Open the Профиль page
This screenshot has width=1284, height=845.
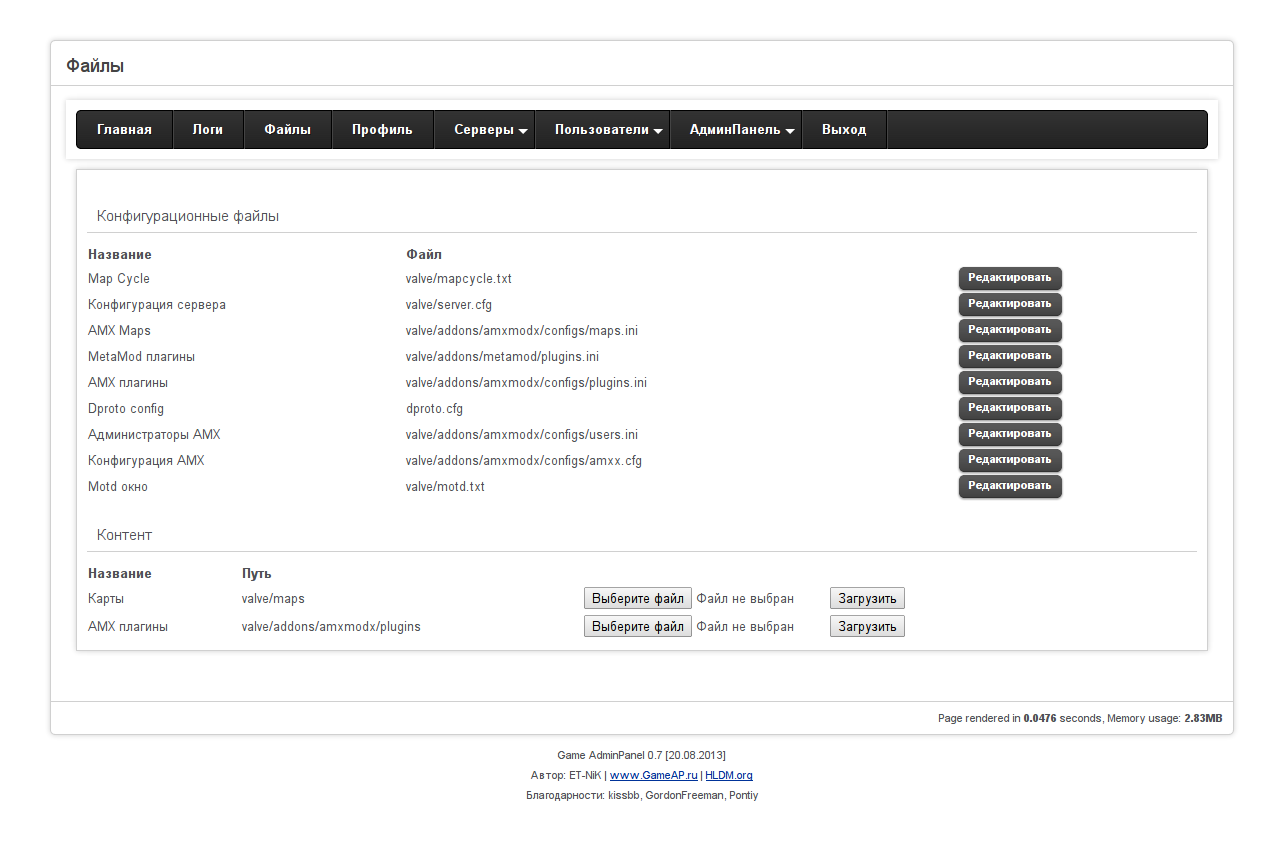(x=382, y=130)
